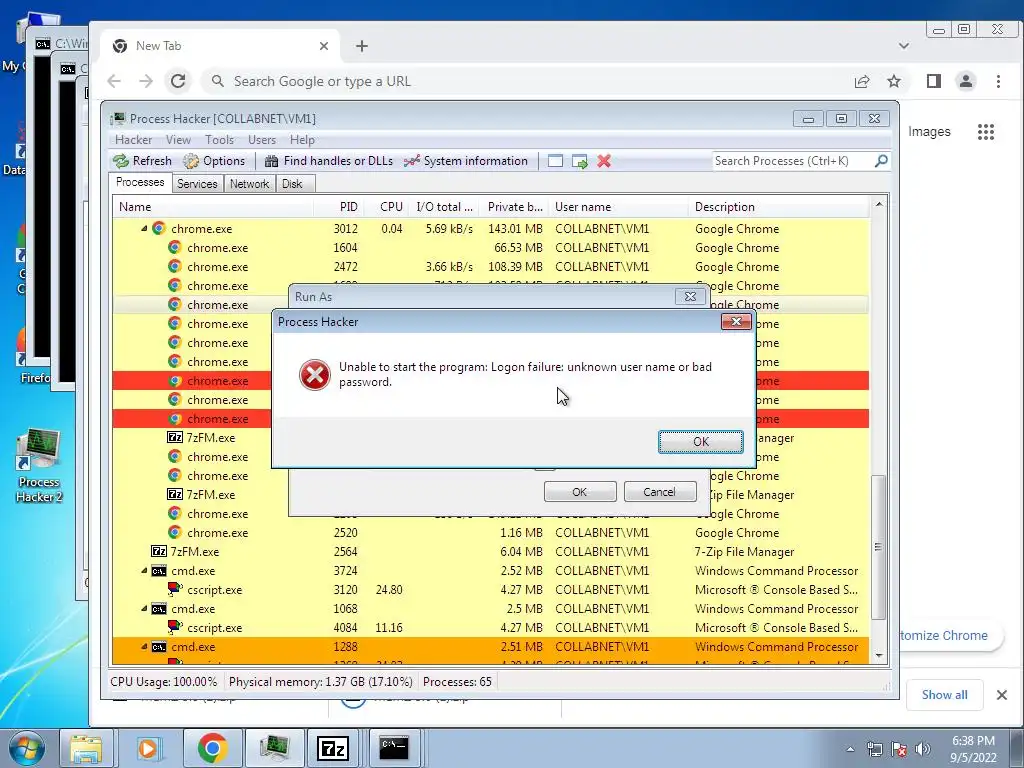Select chrome.exe row with PID 1604
The image size is (1024, 768).
click(x=490, y=248)
